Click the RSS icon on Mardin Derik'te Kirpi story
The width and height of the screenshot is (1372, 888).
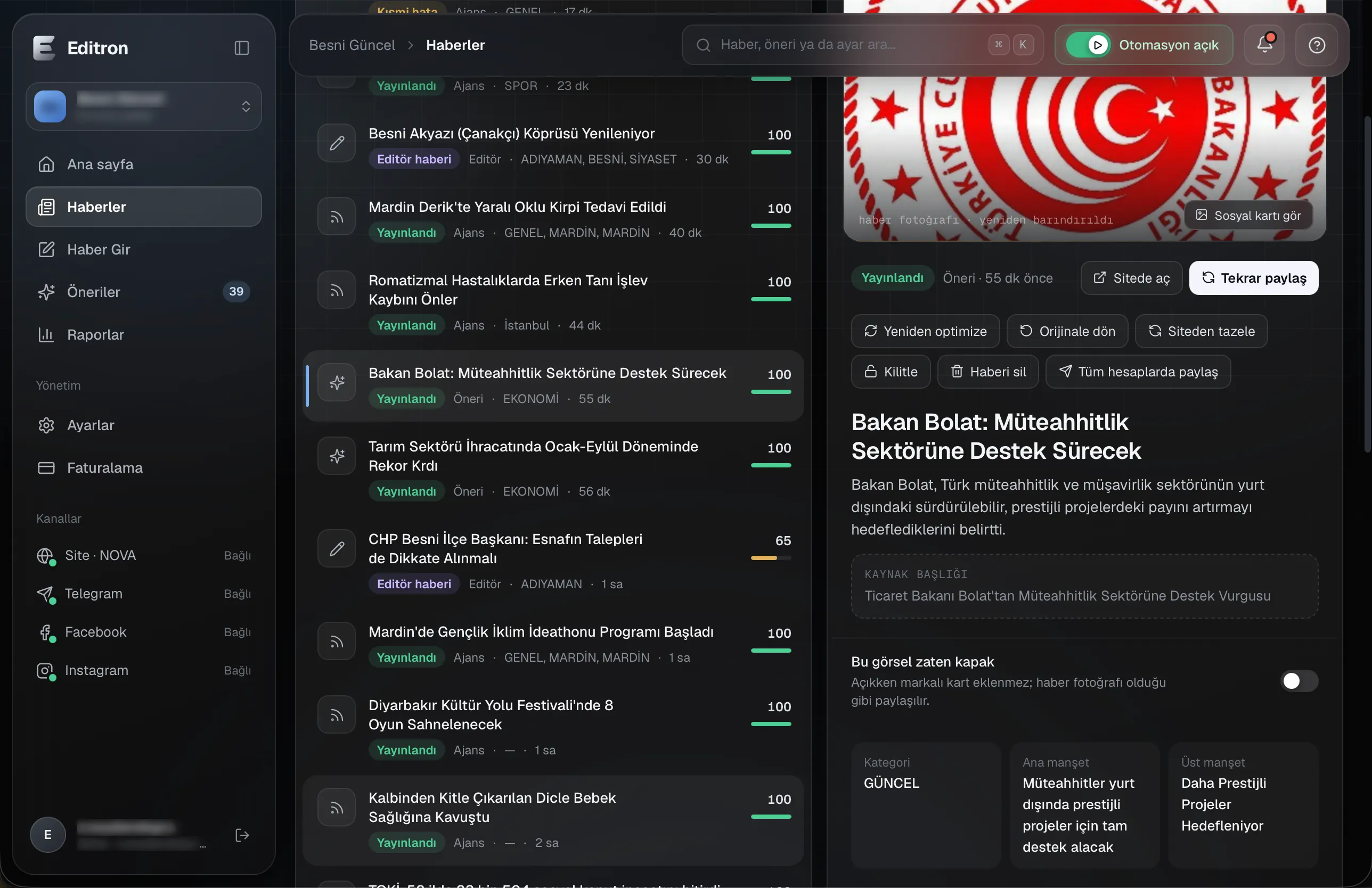[337, 217]
